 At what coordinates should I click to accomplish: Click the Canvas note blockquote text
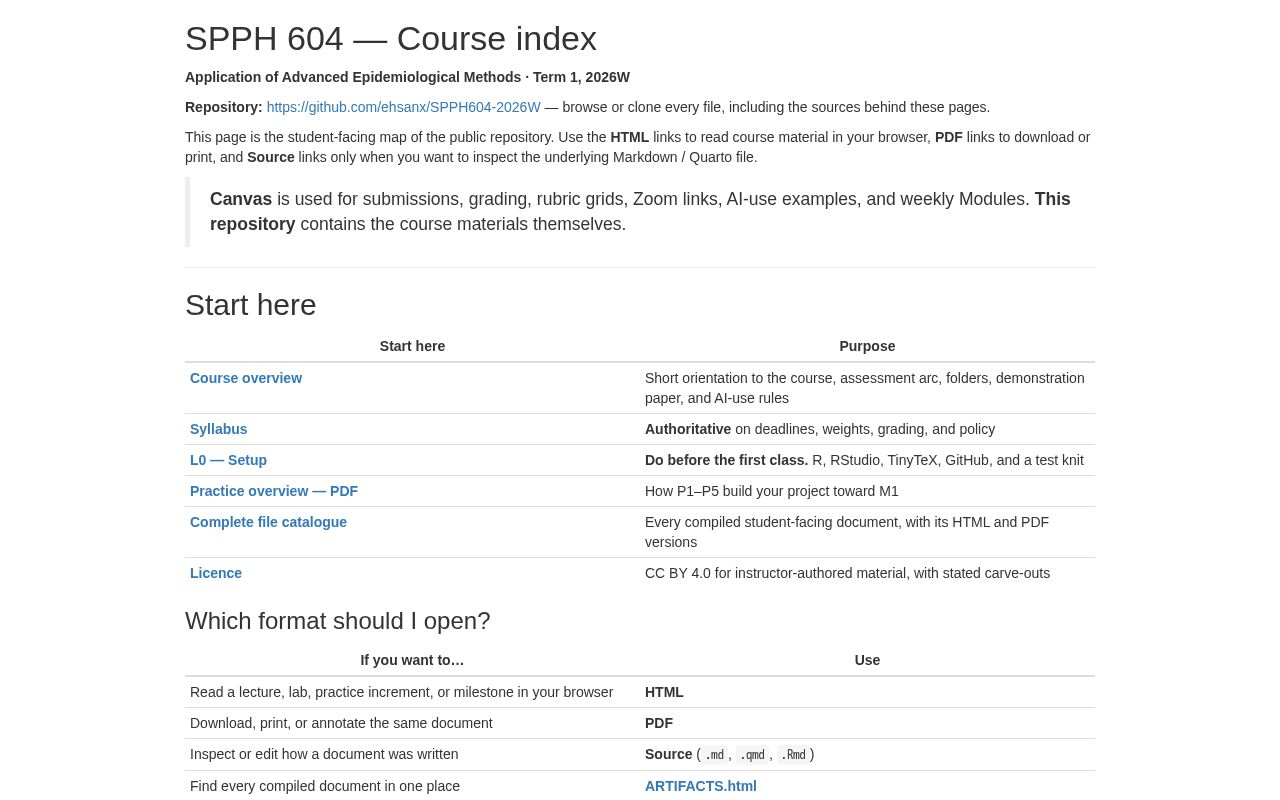pos(640,212)
